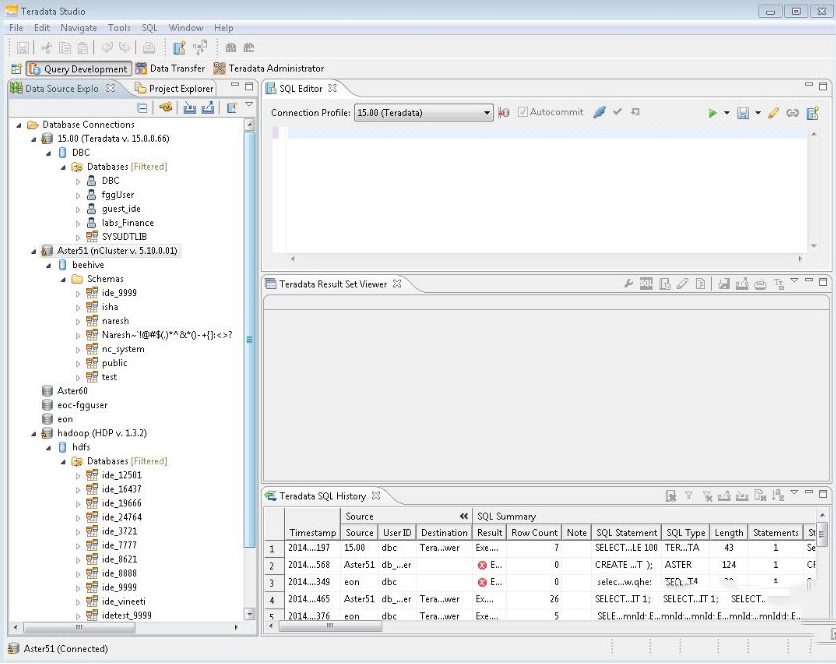The width and height of the screenshot is (836, 664).
Task: Click the Data Source Explorer vertical scrollbar thumb
Action: tap(249, 339)
